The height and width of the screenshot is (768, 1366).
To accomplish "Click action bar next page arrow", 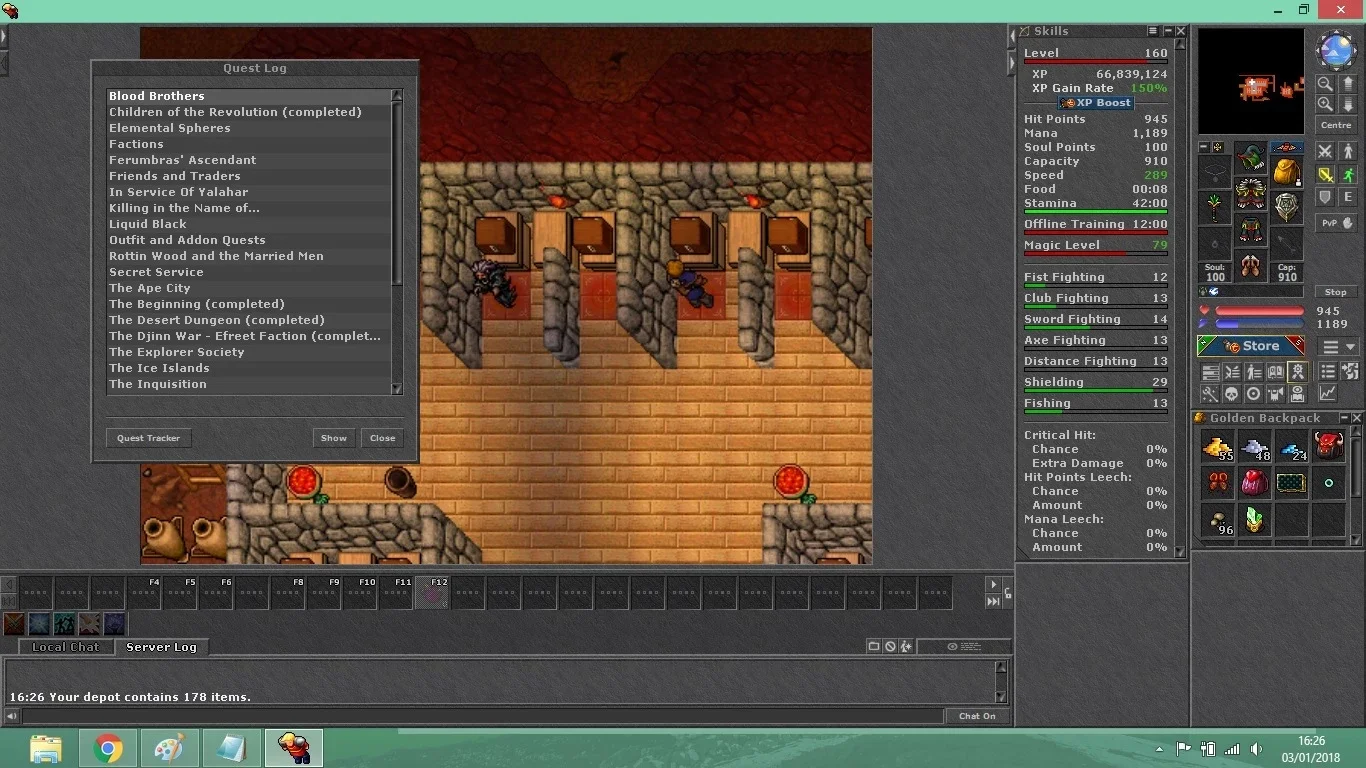I will (993, 584).
